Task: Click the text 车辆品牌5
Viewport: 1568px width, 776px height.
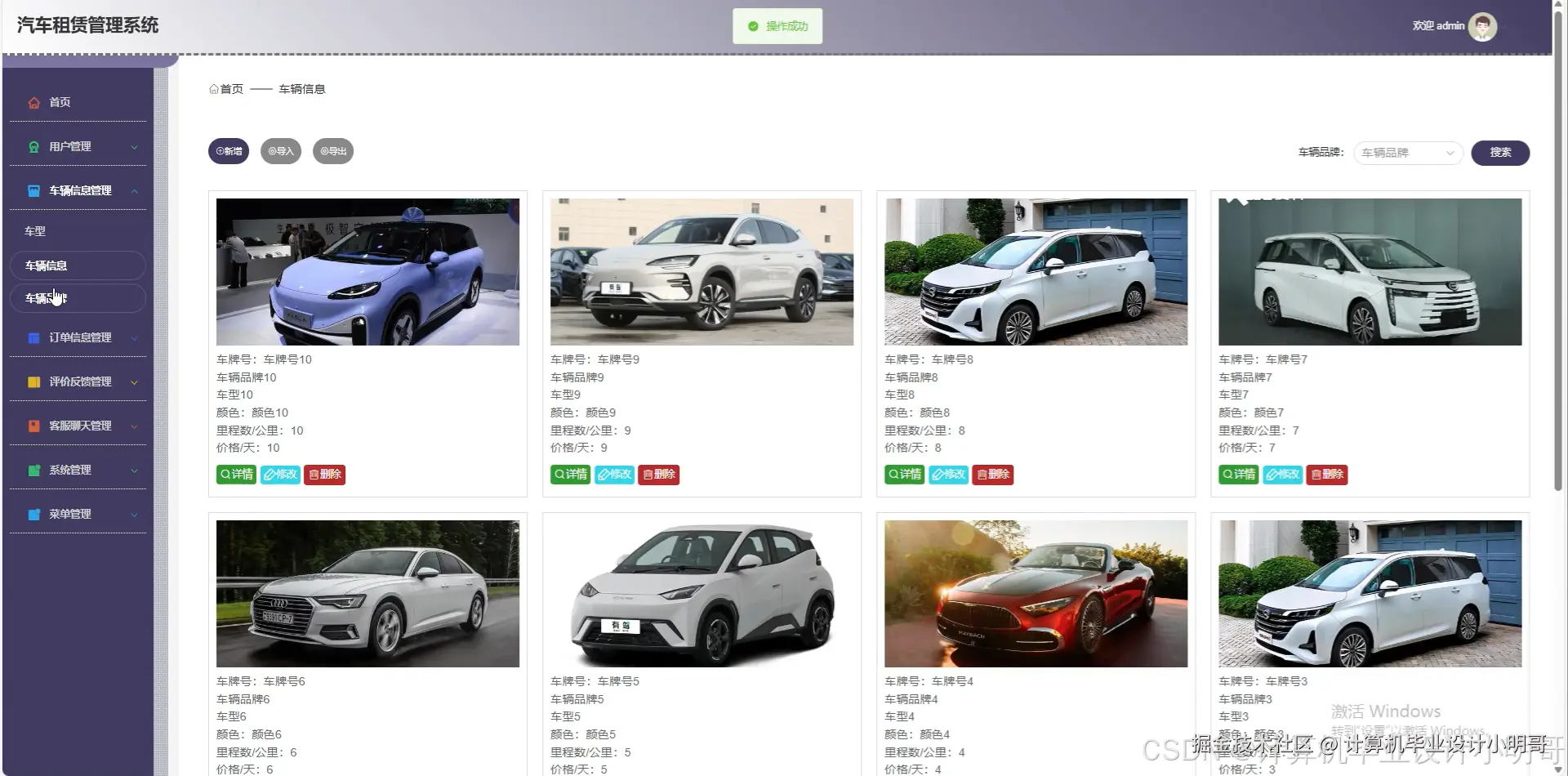Action: pyautogui.click(x=577, y=699)
